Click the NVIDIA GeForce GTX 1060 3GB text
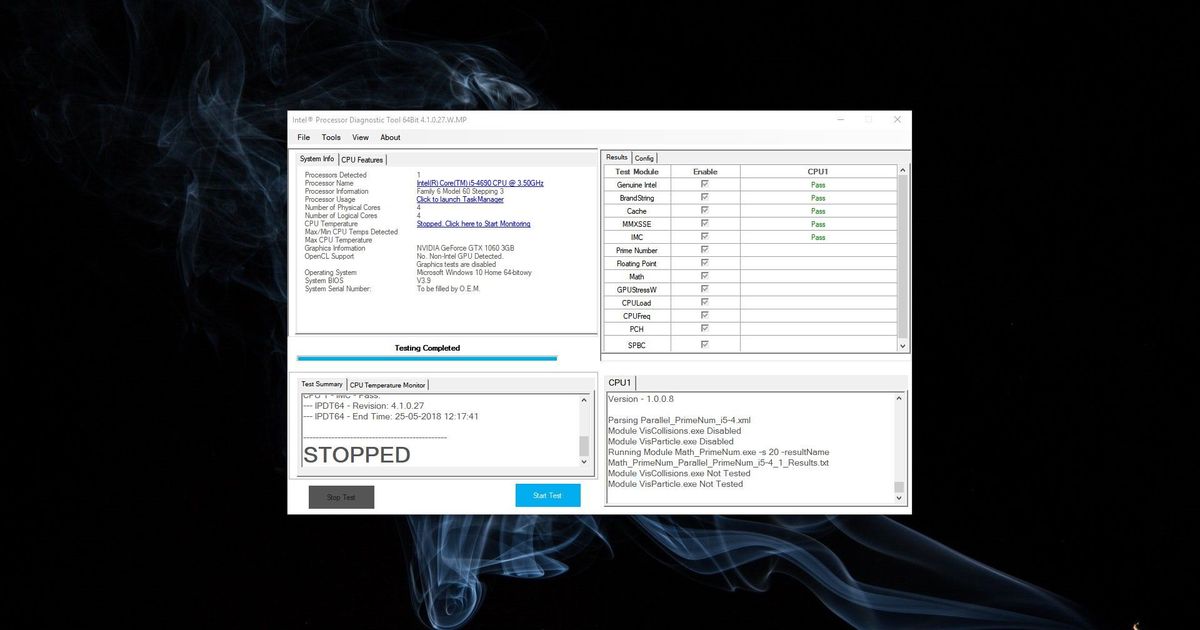The width and height of the screenshot is (1200, 630). [465, 248]
